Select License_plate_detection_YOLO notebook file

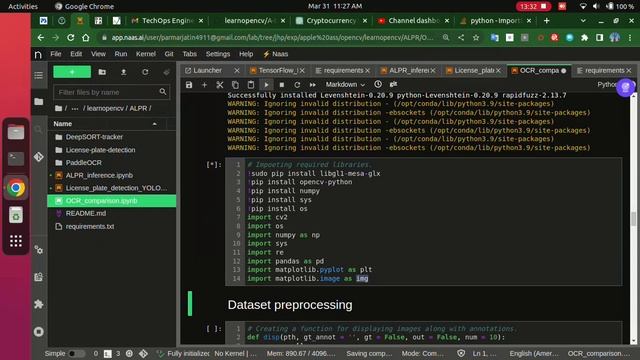pos(111,188)
